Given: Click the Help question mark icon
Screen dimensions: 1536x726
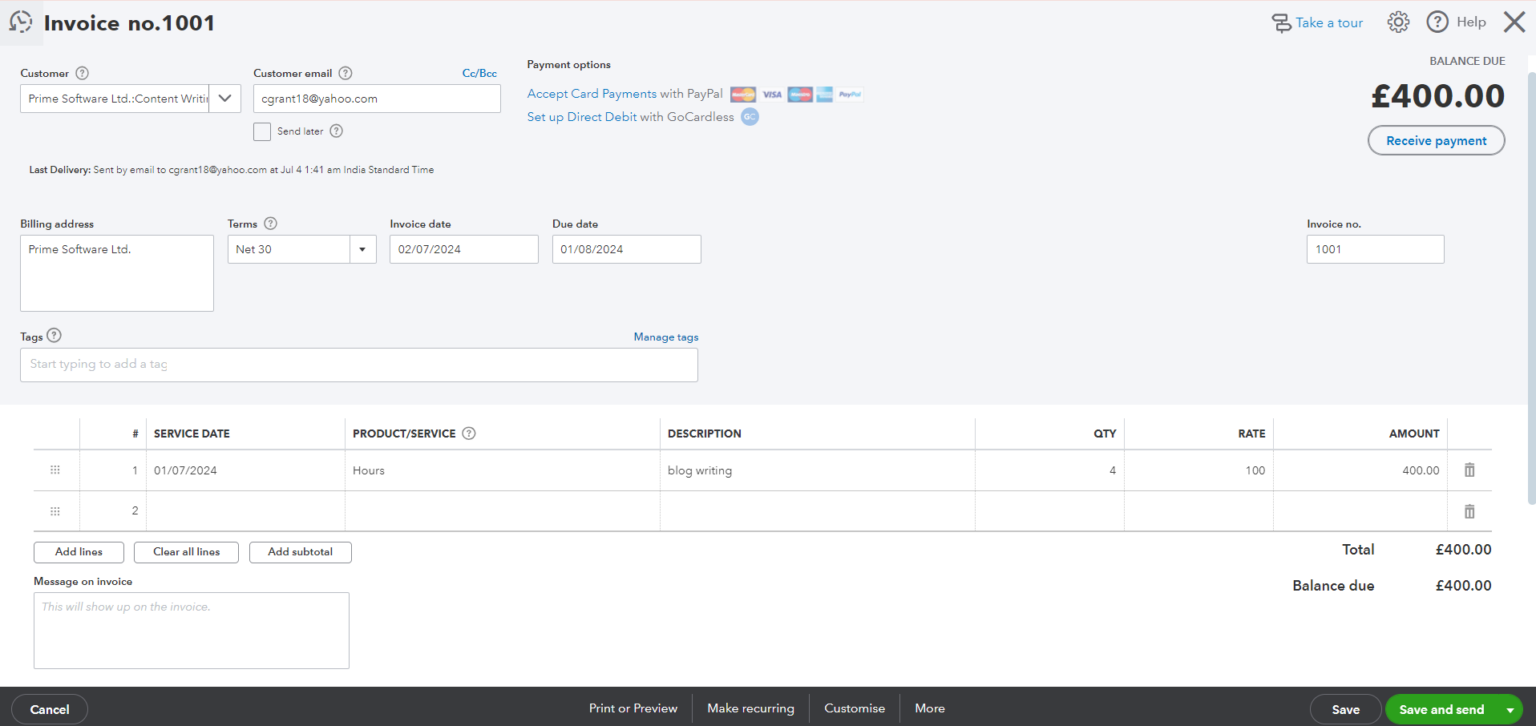Looking at the screenshot, I should point(1437,21).
